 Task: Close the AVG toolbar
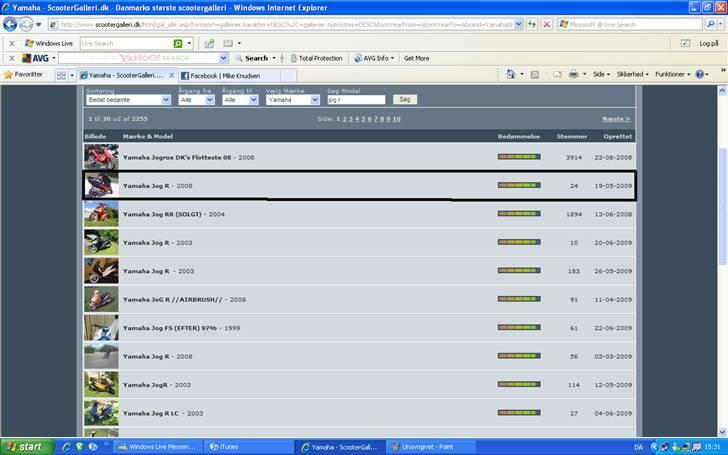(x=12, y=58)
